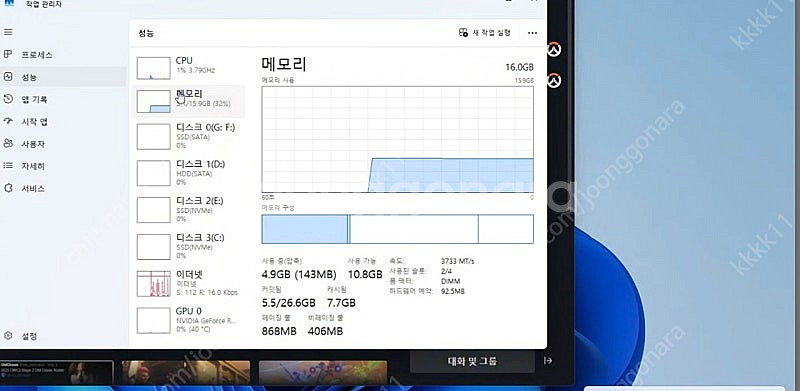800x391 pixels.
Task: Click the 3733 MT/s speed value
Action: [458, 261]
